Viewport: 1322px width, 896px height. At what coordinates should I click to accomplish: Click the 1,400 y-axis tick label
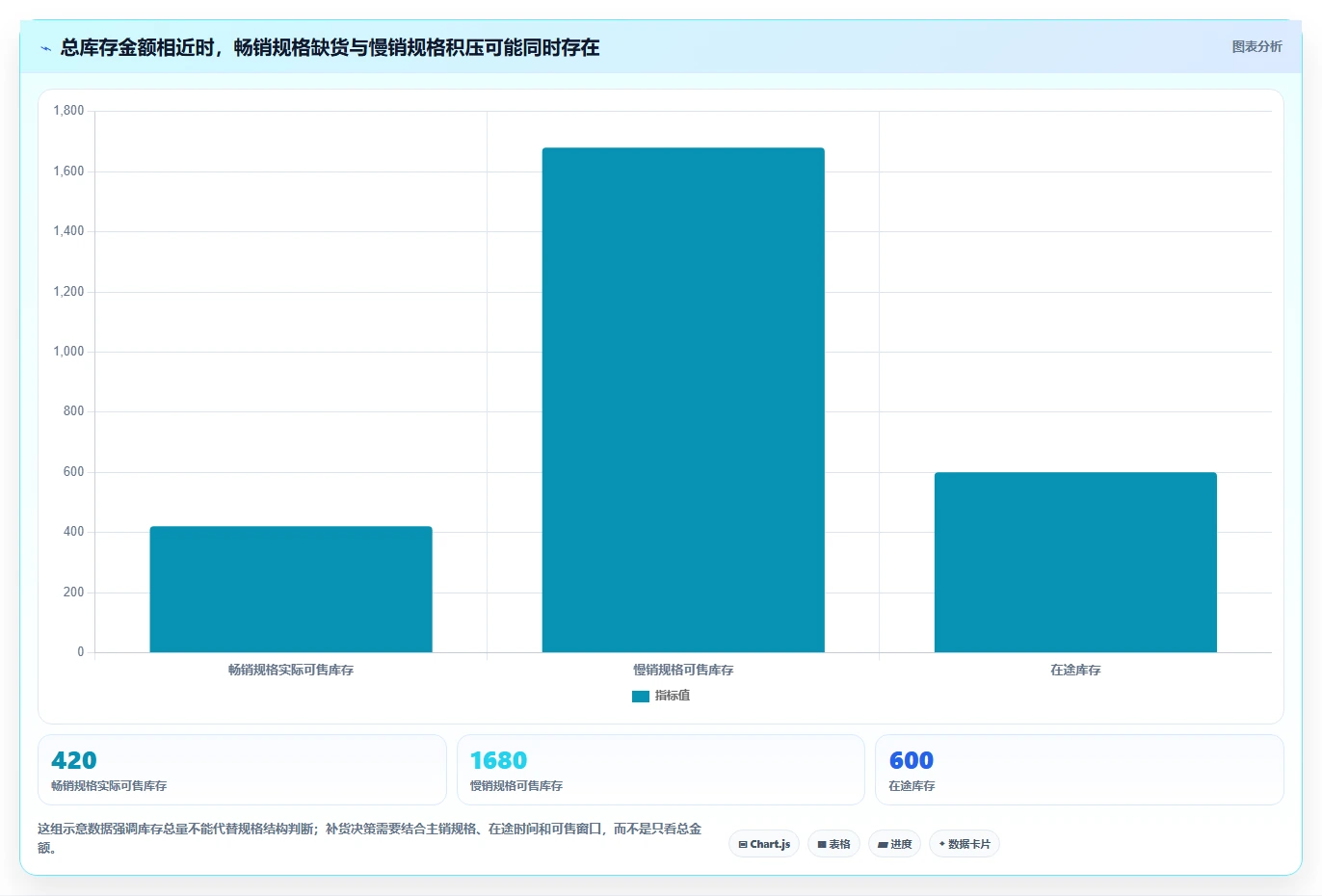(68, 231)
